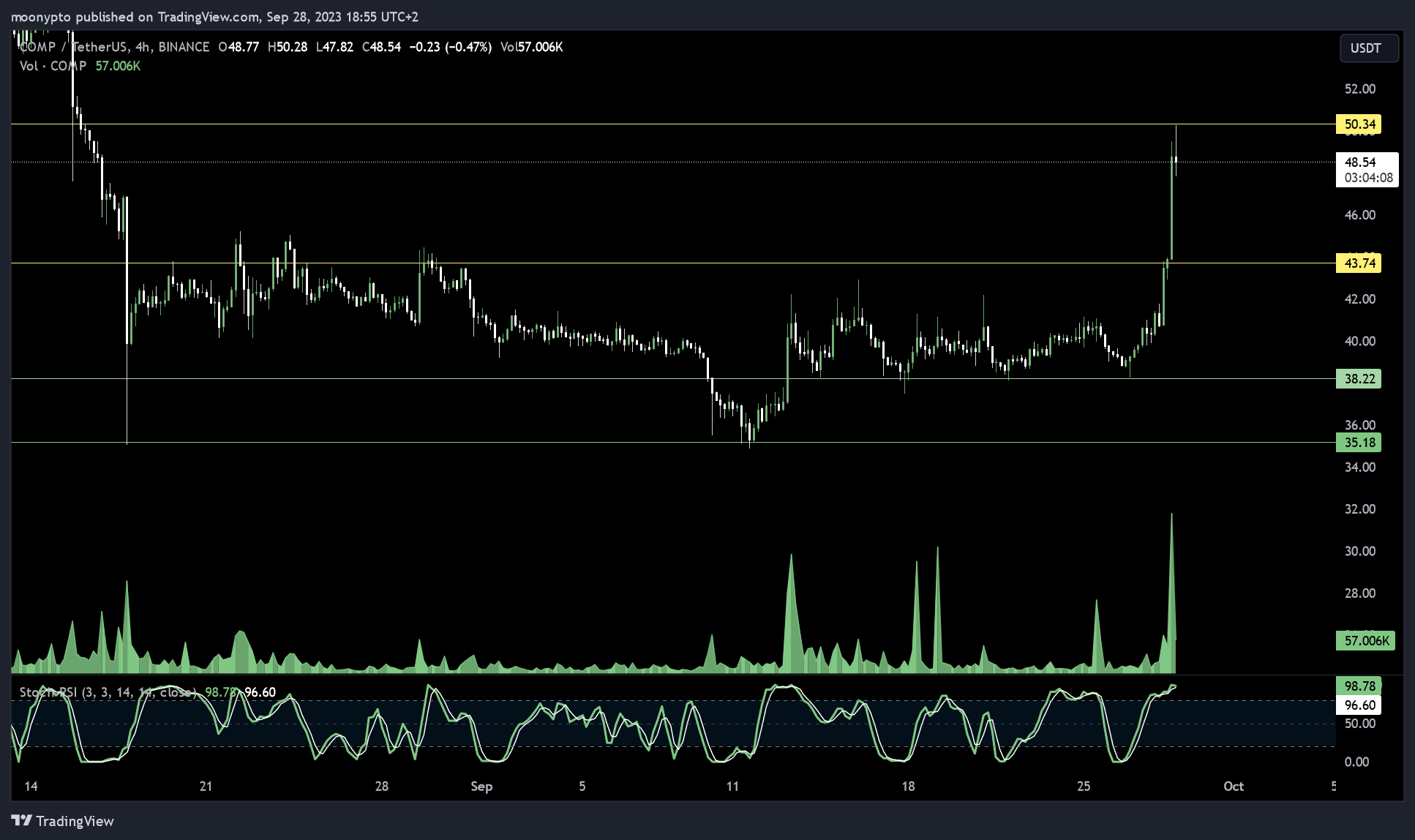
Task: Click the 32.00 price axis label
Action: point(1360,509)
